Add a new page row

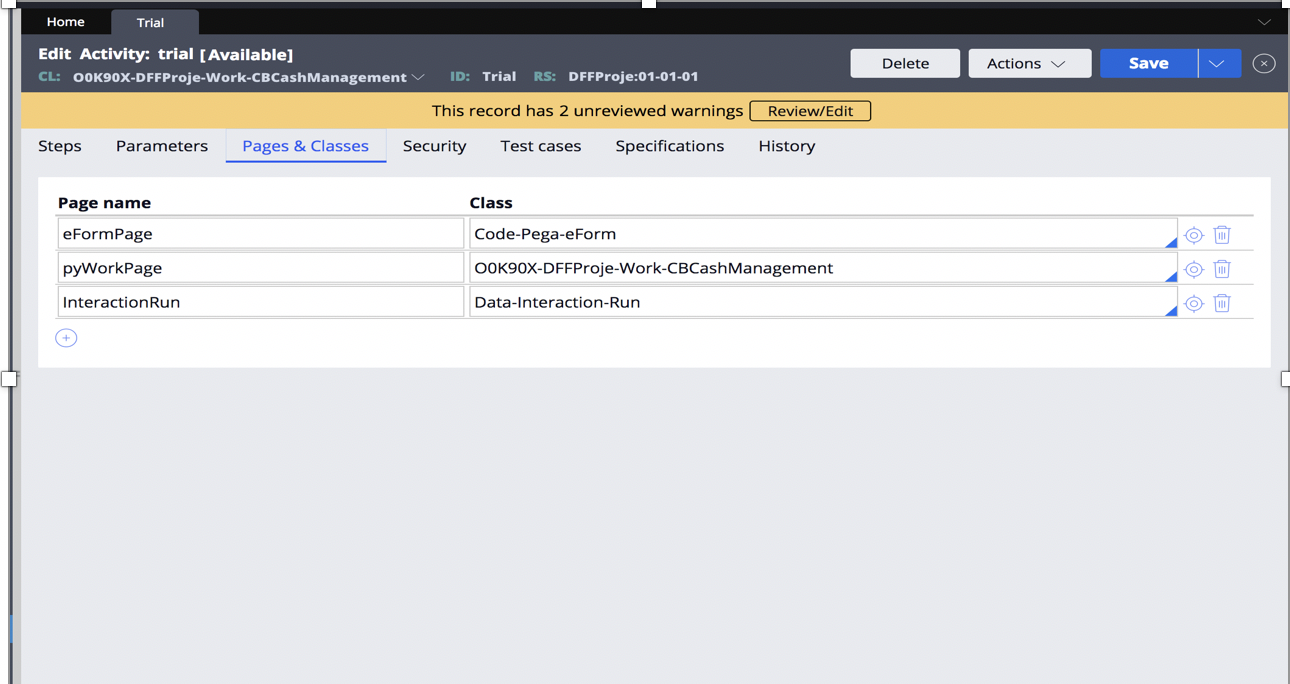coord(66,338)
